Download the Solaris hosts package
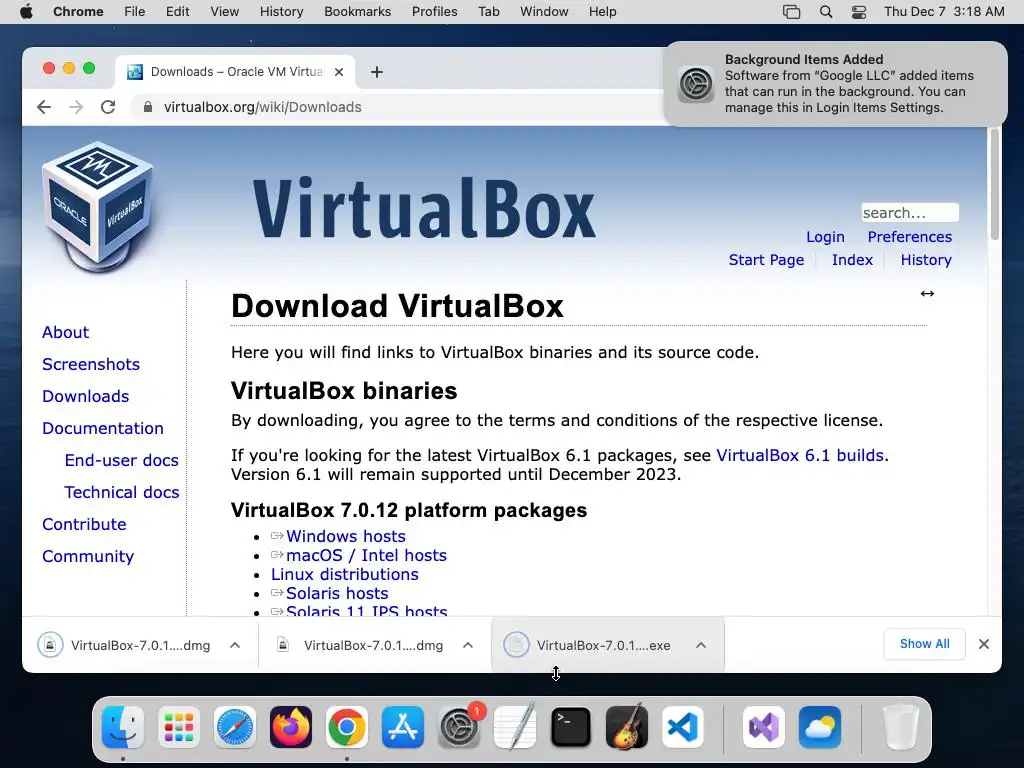Image resolution: width=1024 pixels, height=768 pixels. pyautogui.click(x=337, y=593)
